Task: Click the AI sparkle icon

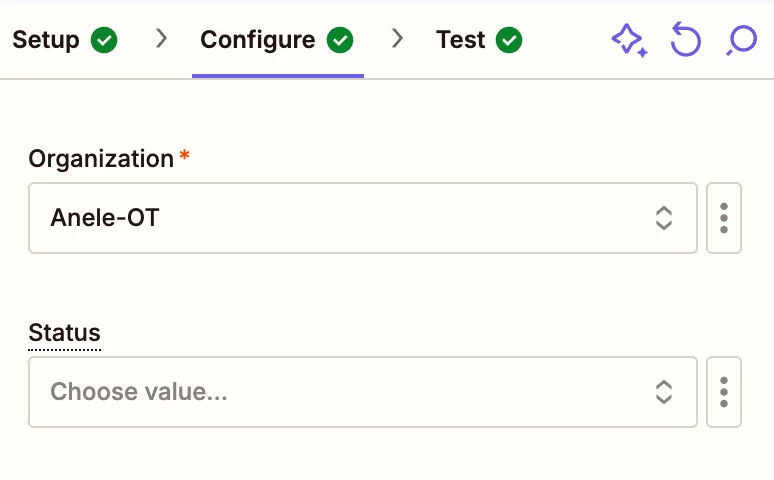Action: click(629, 40)
